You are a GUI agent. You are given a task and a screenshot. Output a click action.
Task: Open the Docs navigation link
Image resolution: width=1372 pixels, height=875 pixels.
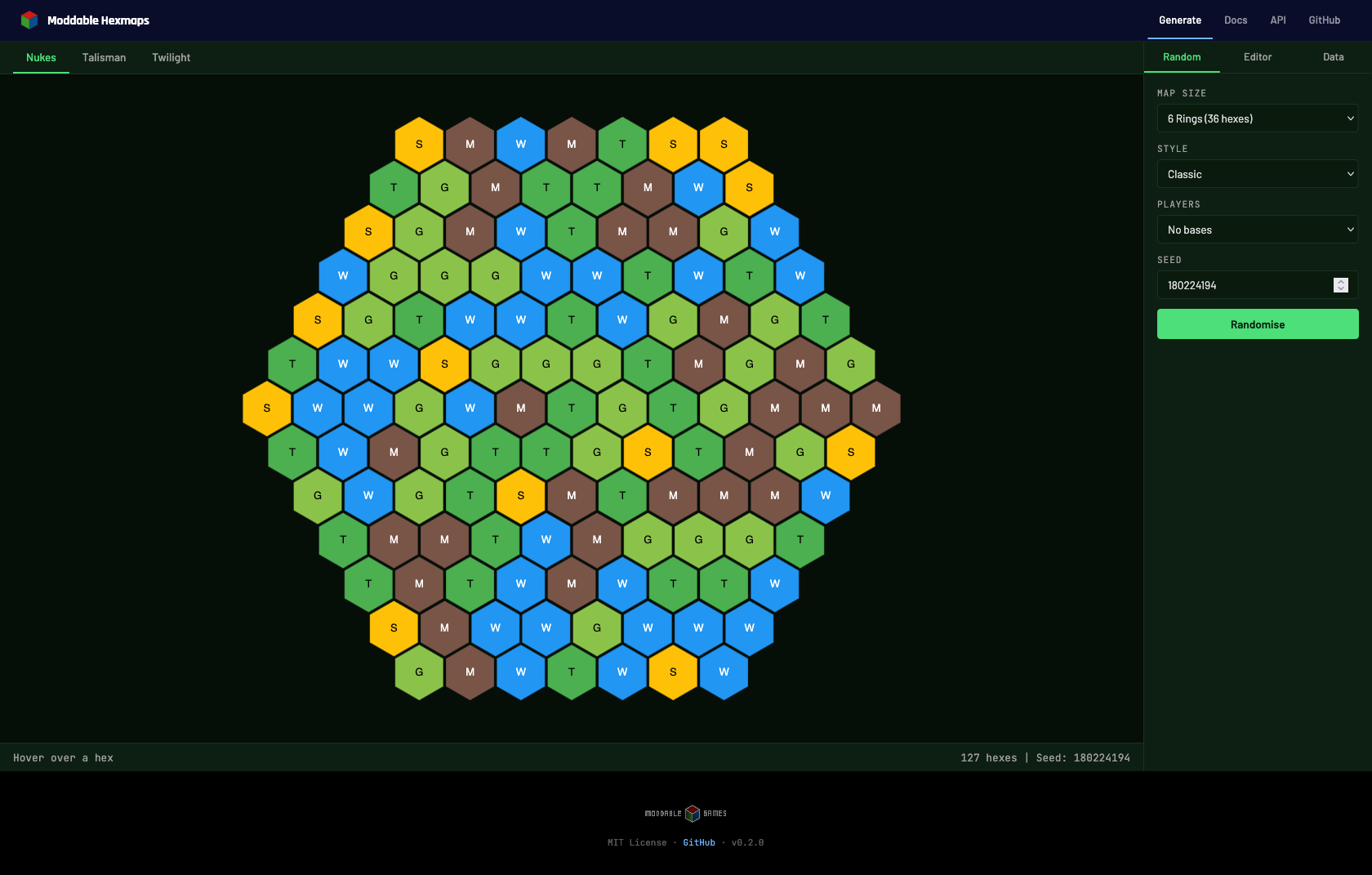click(1236, 20)
